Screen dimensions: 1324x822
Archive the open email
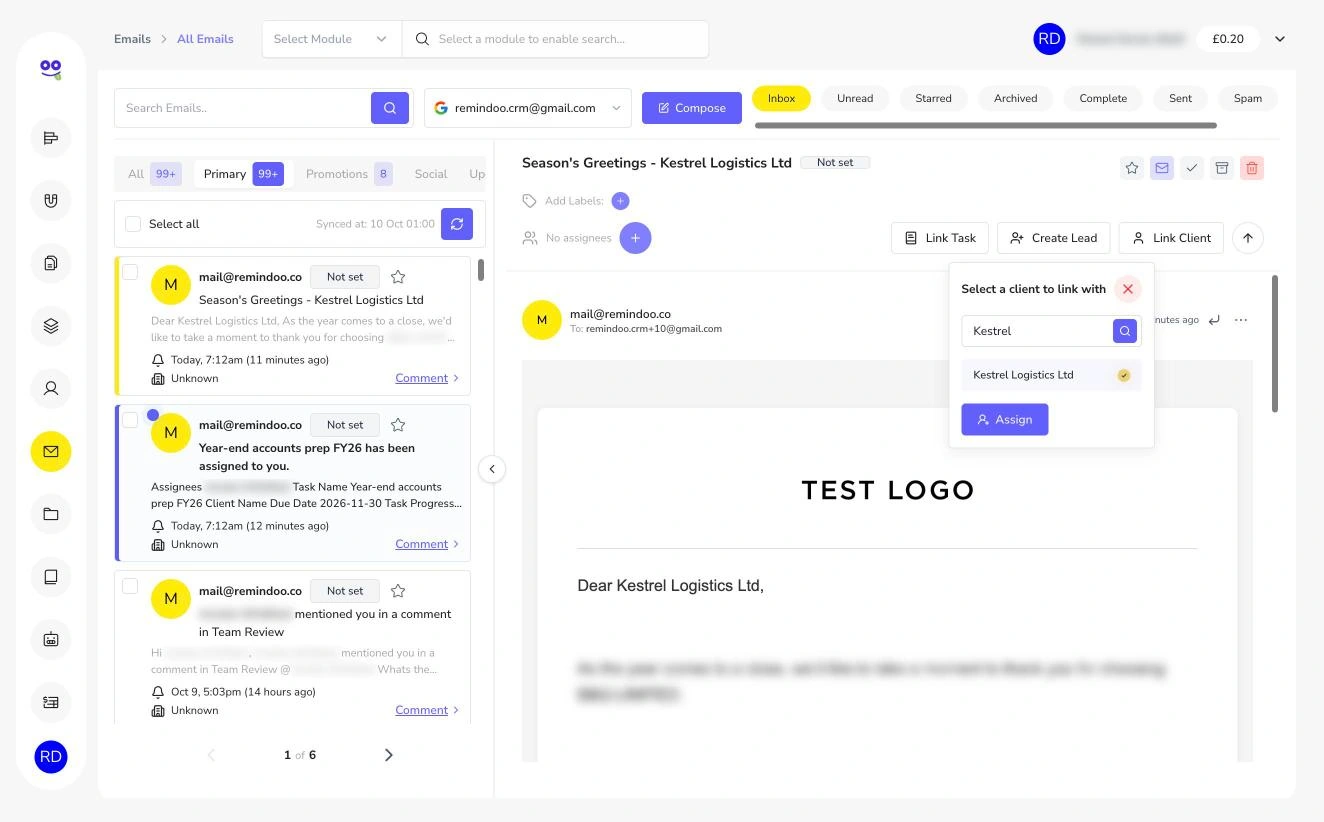tap(1222, 168)
